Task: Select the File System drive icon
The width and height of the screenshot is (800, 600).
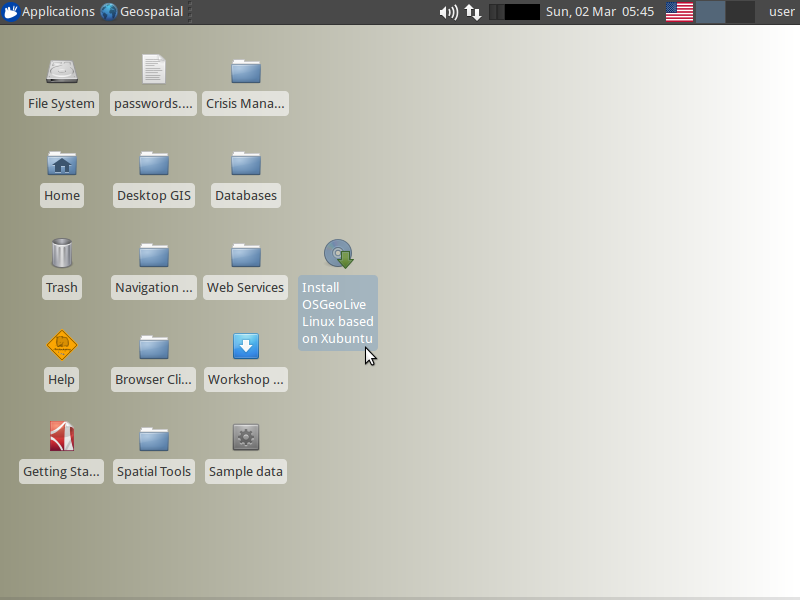Action: (x=62, y=71)
